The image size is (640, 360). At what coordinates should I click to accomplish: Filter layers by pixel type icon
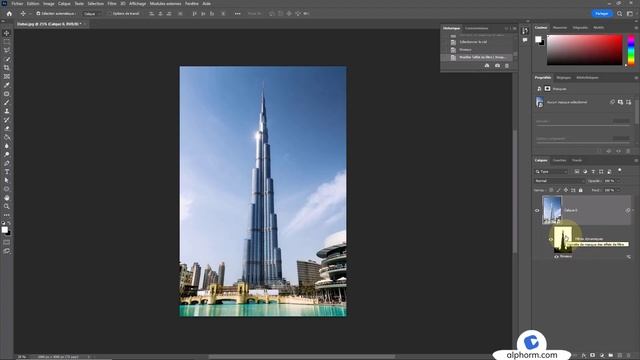577,172
